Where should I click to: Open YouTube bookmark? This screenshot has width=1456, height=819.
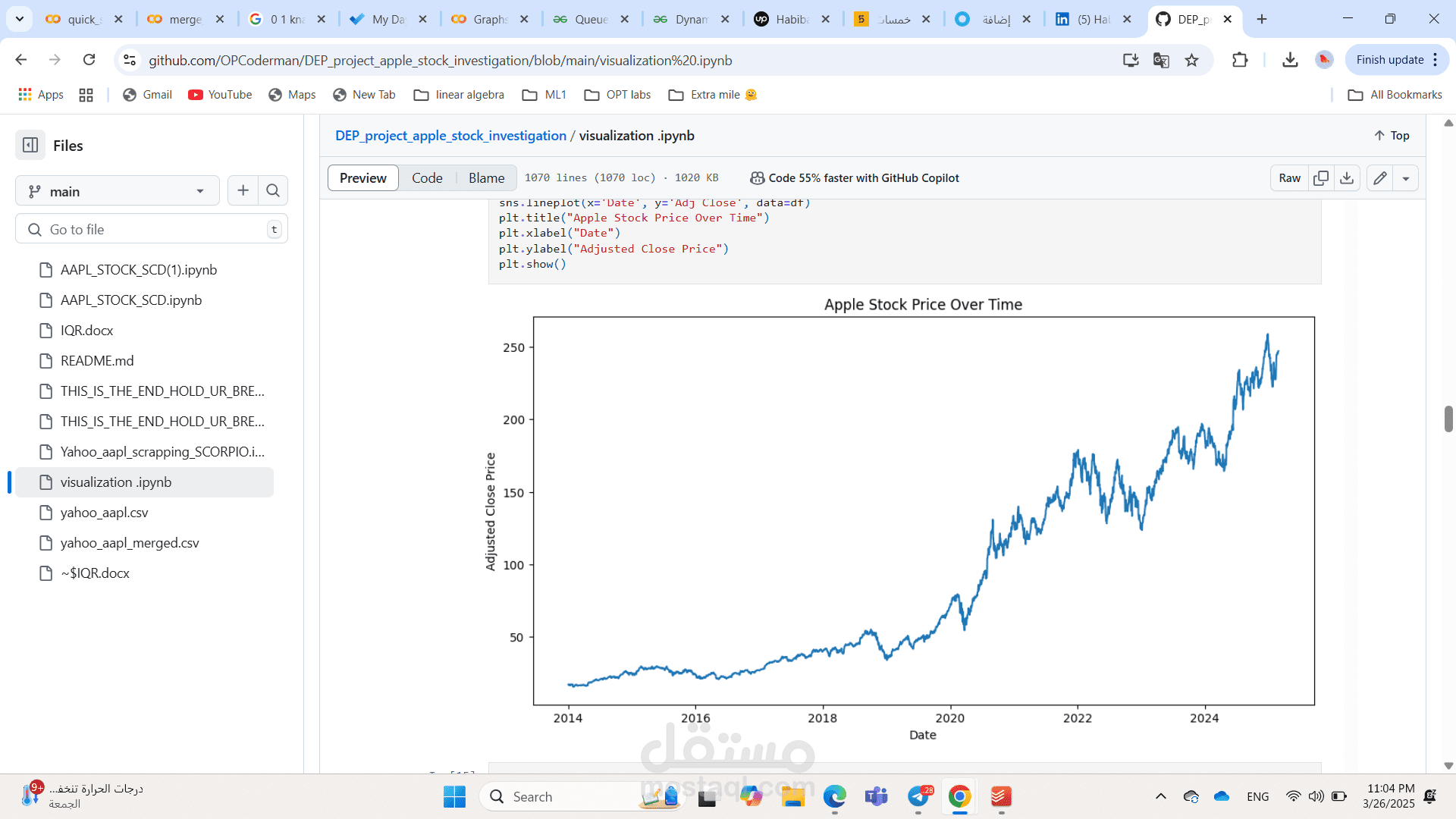pos(220,94)
